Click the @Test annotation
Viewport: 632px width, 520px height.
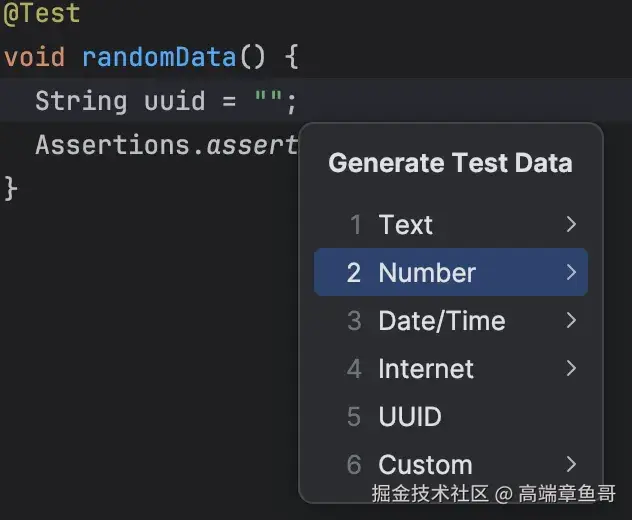(x=41, y=15)
